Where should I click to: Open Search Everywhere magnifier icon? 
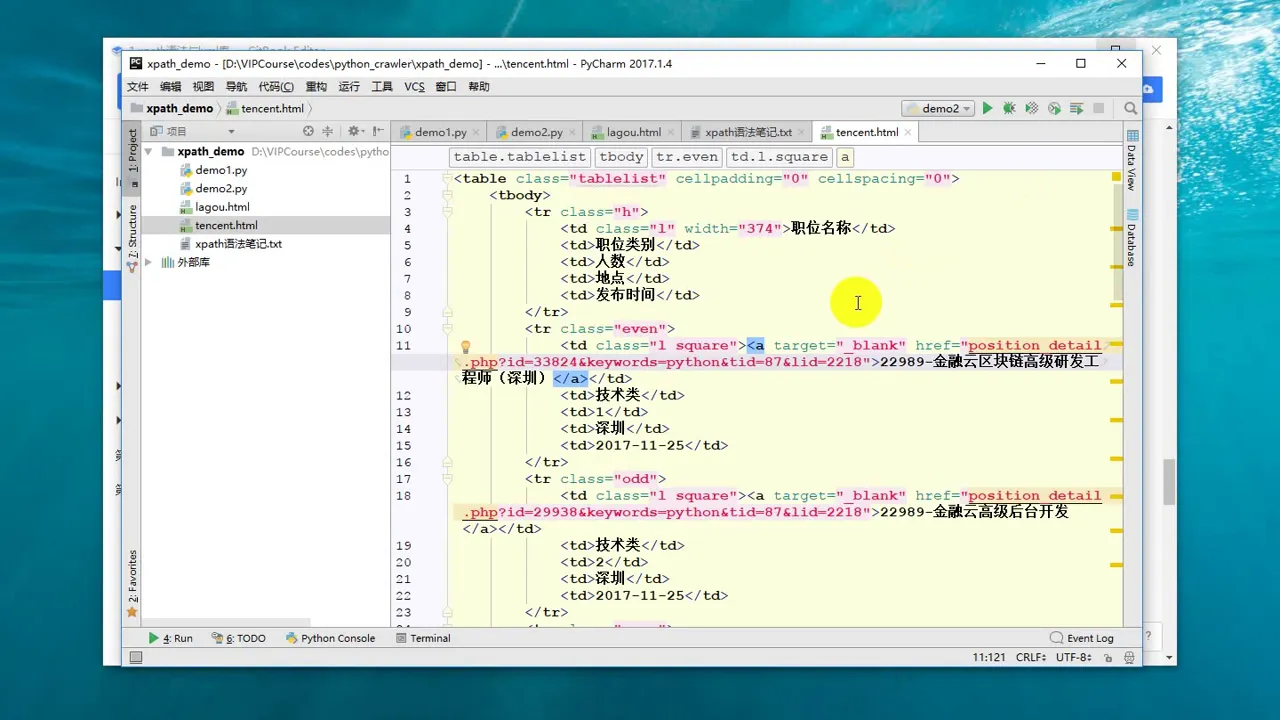(x=1131, y=108)
